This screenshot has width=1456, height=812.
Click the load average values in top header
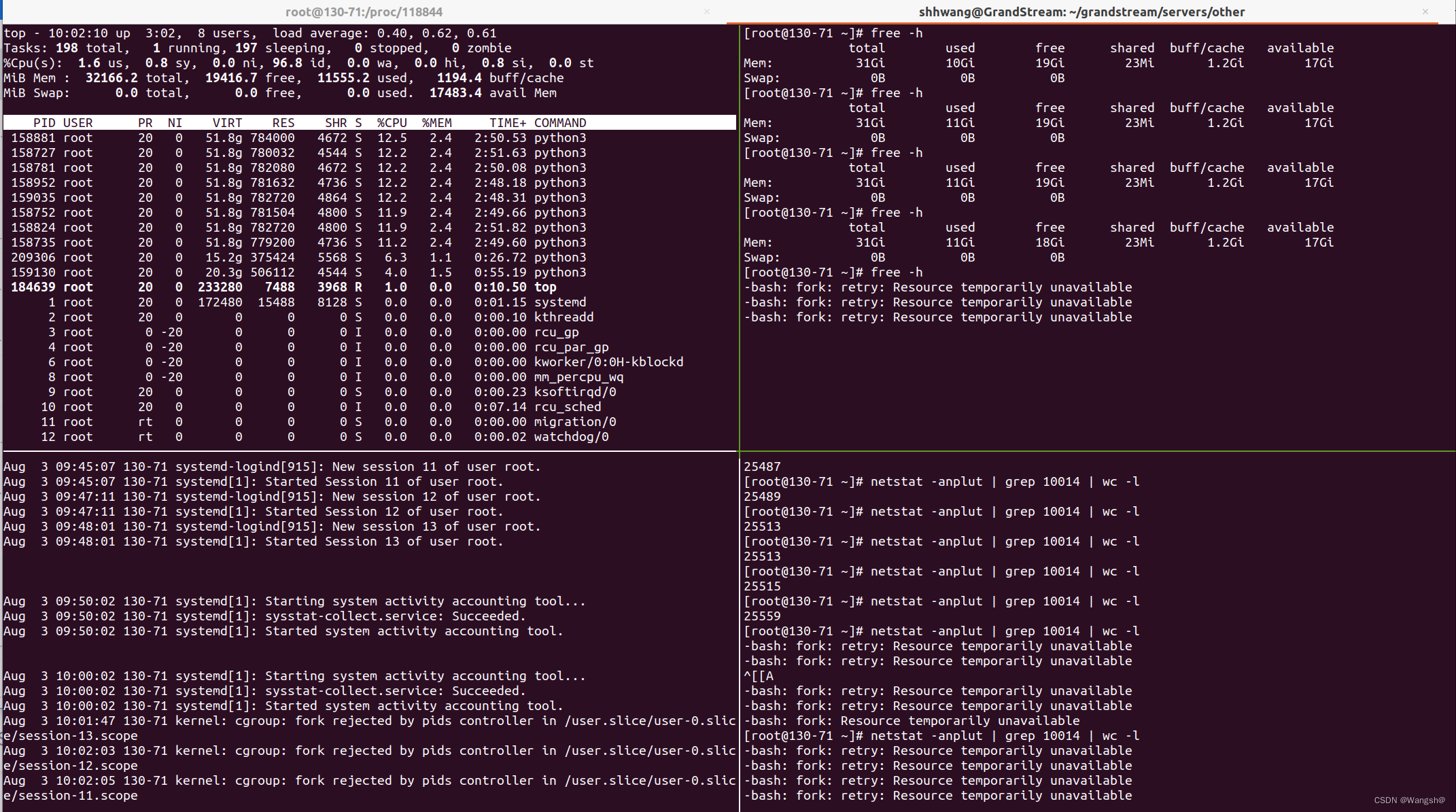point(437,33)
